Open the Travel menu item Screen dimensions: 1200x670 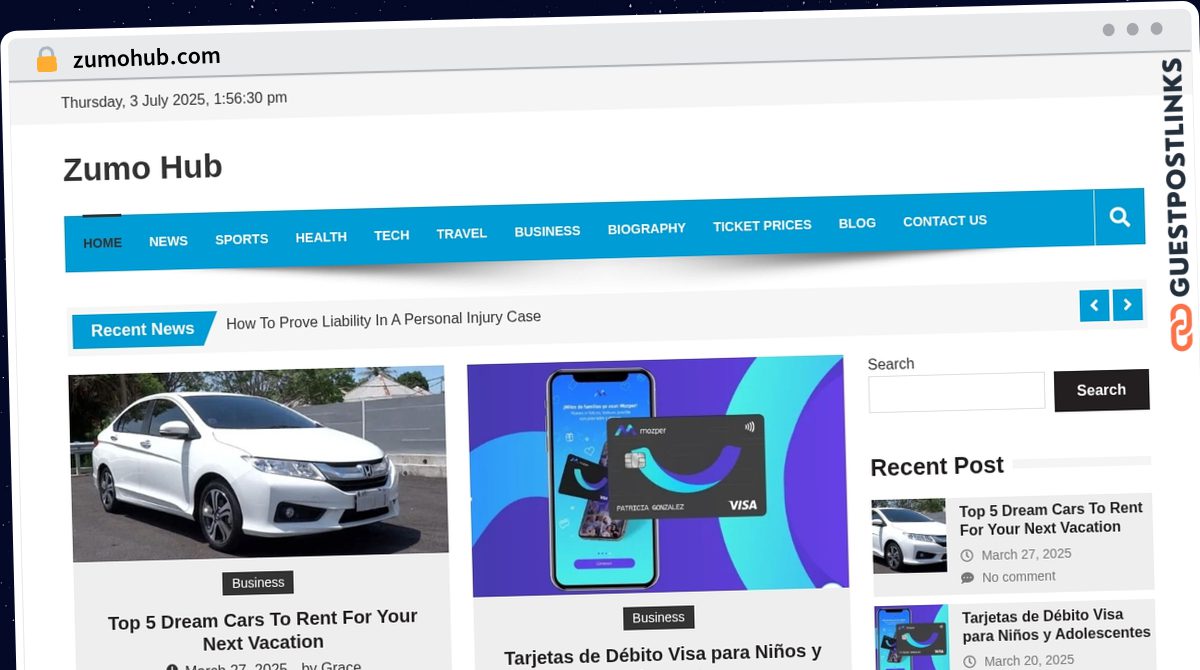[462, 233]
